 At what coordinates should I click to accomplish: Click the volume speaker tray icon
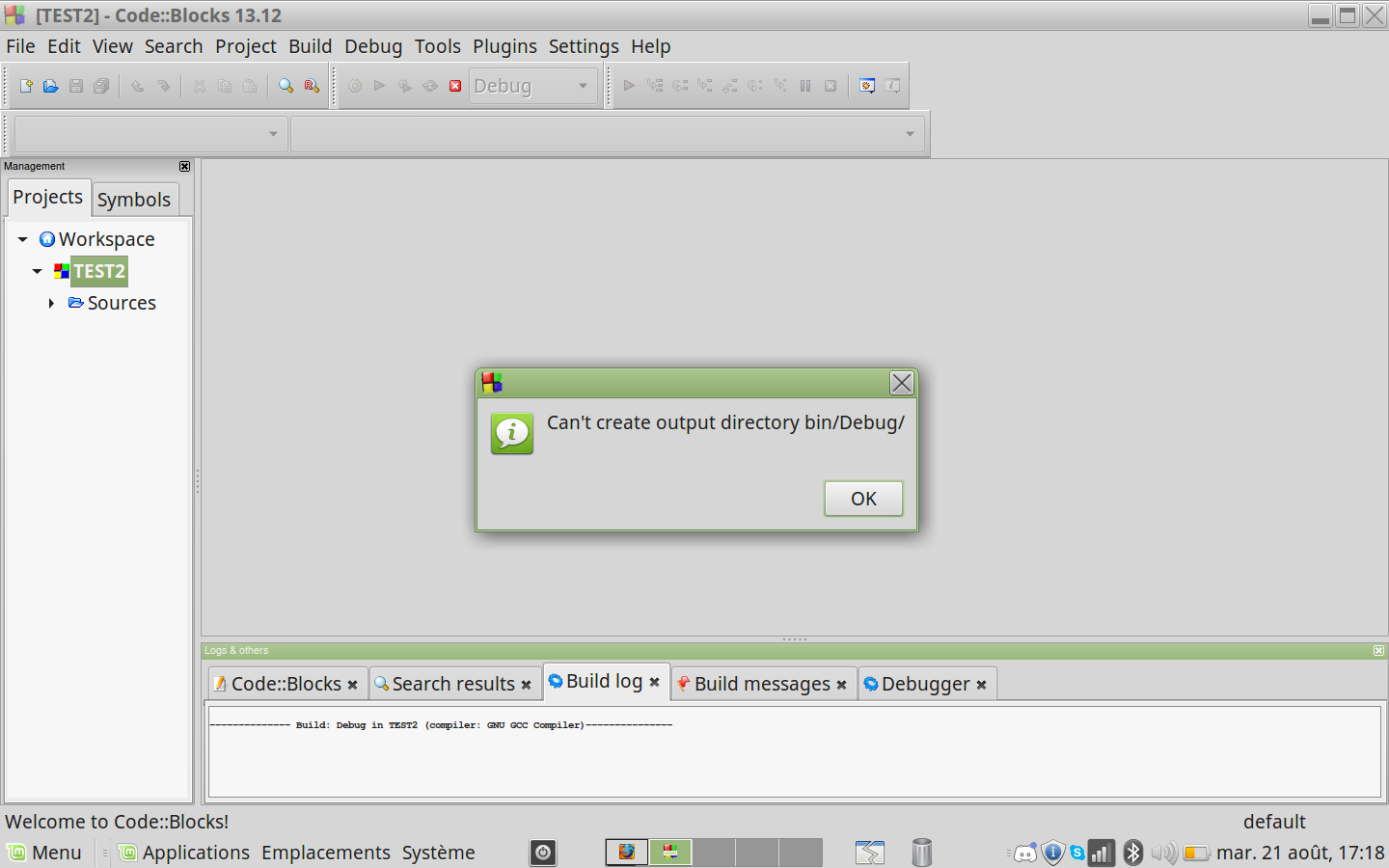point(1164,853)
